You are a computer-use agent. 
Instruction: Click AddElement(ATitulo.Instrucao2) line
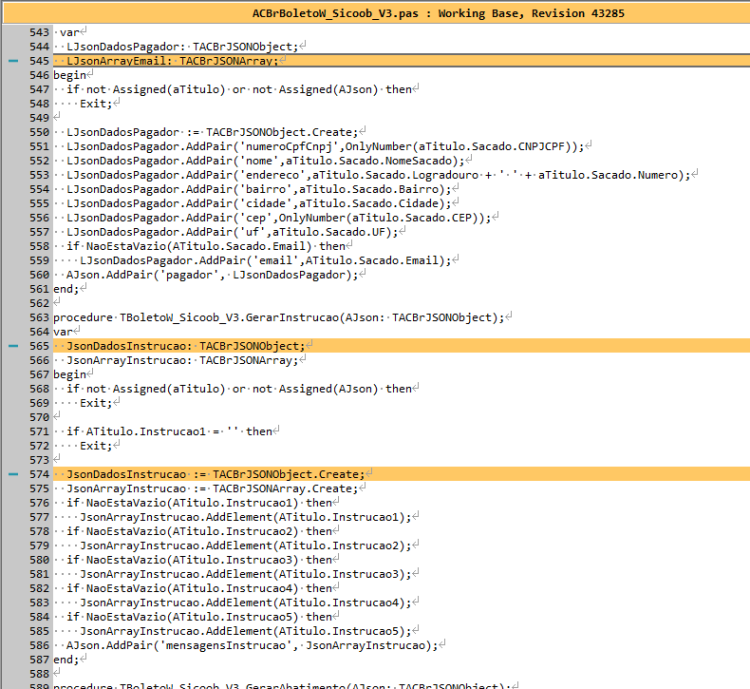pyautogui.click(x=245, y=545)
